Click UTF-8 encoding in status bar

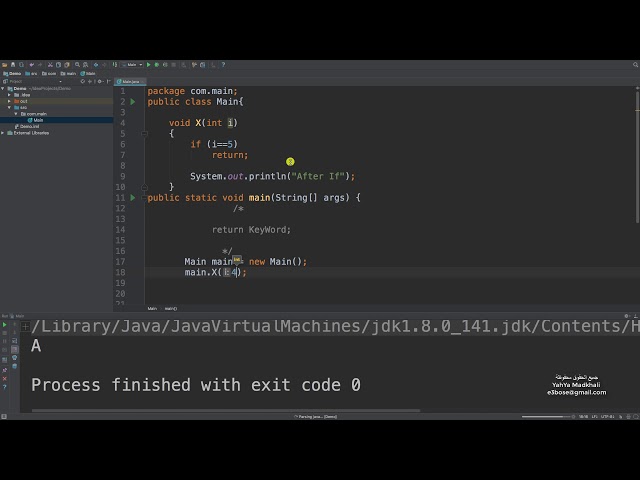607,417
